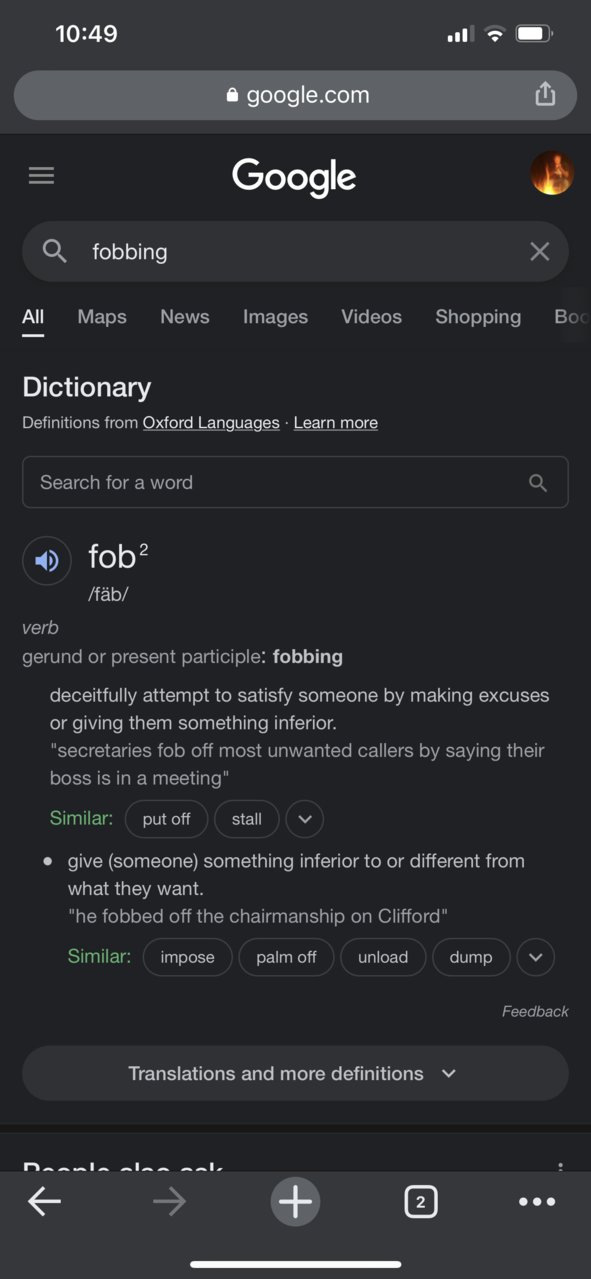Viewport: 591px width, 1279px height.
Task: Play the fob pronunciation audio
Action: [47, 561]
